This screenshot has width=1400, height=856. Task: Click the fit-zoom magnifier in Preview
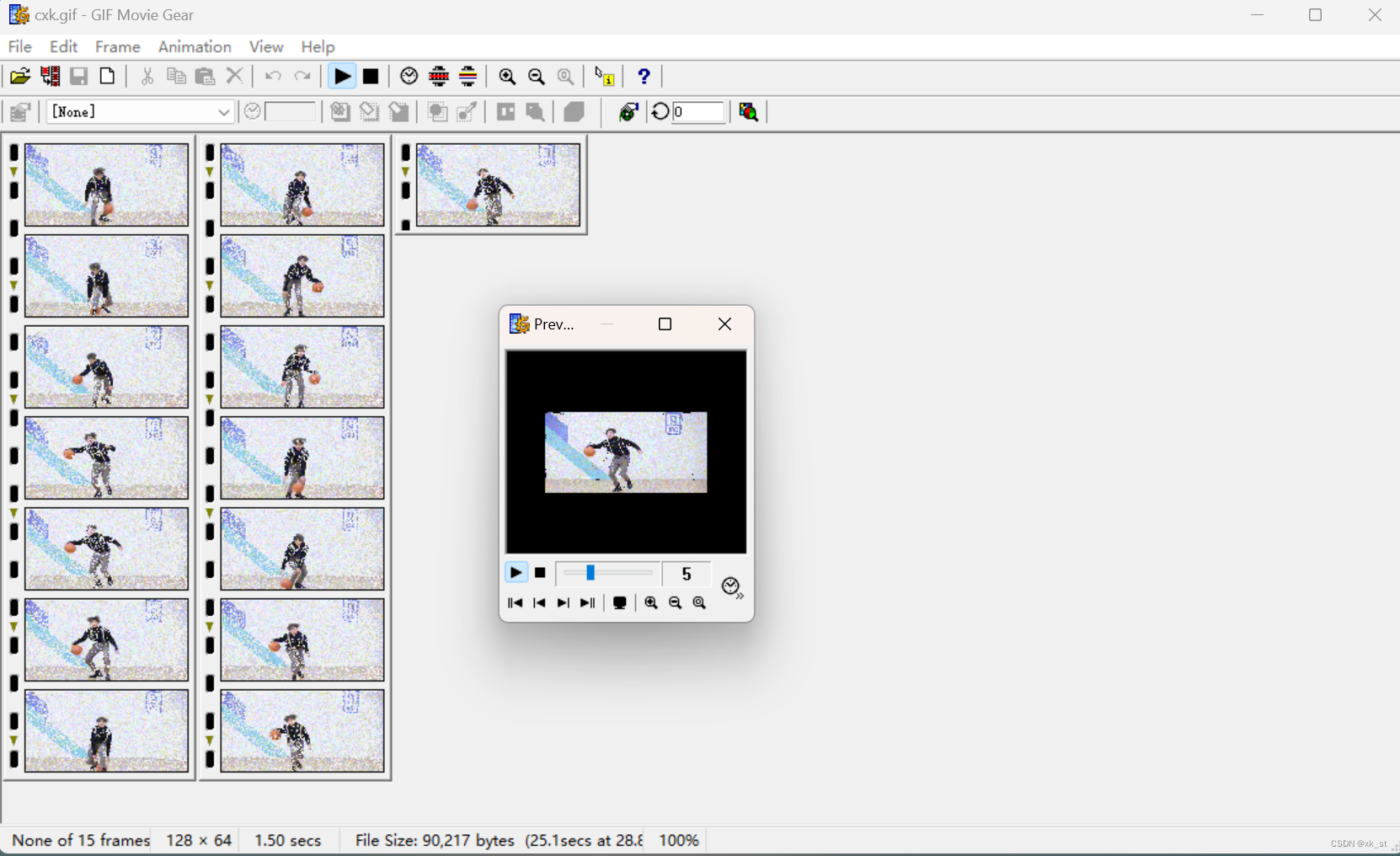click(x=699, y=603)
